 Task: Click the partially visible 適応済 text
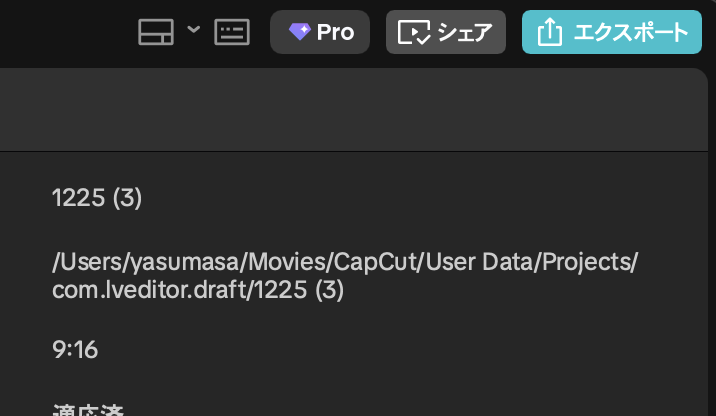point(88,410)
